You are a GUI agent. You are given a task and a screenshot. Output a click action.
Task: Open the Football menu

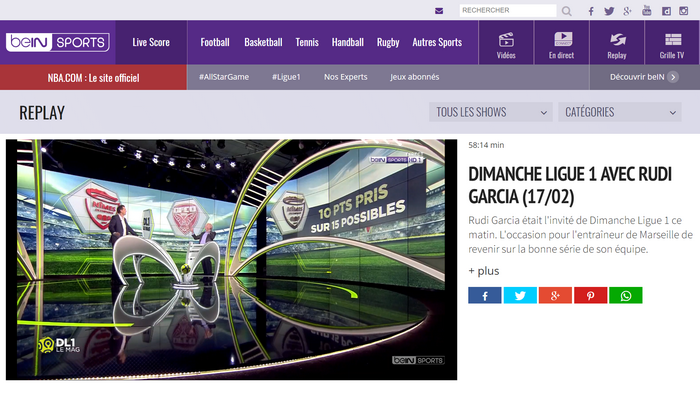(215, 42)
